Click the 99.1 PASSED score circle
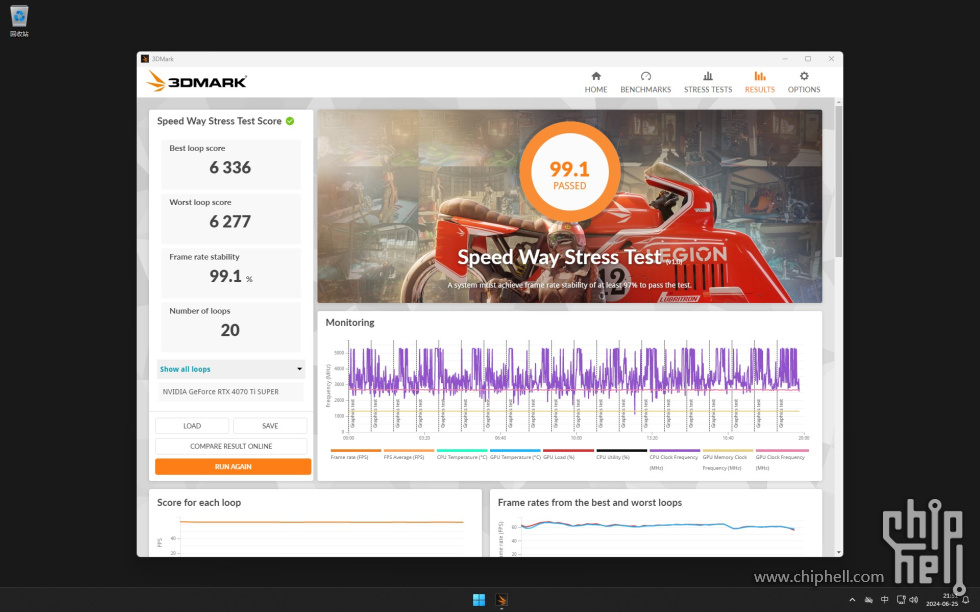Viewport: 980px width, 612px height. 569,172
